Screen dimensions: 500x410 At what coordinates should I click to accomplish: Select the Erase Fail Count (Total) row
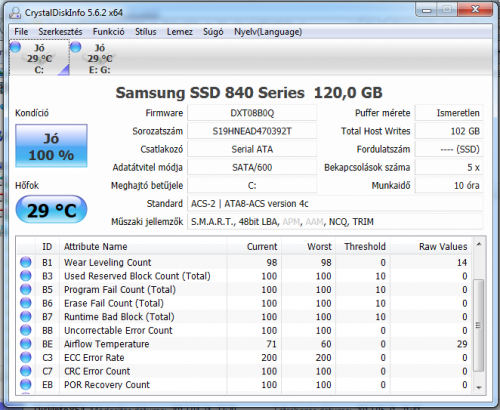tap(244, 303)
